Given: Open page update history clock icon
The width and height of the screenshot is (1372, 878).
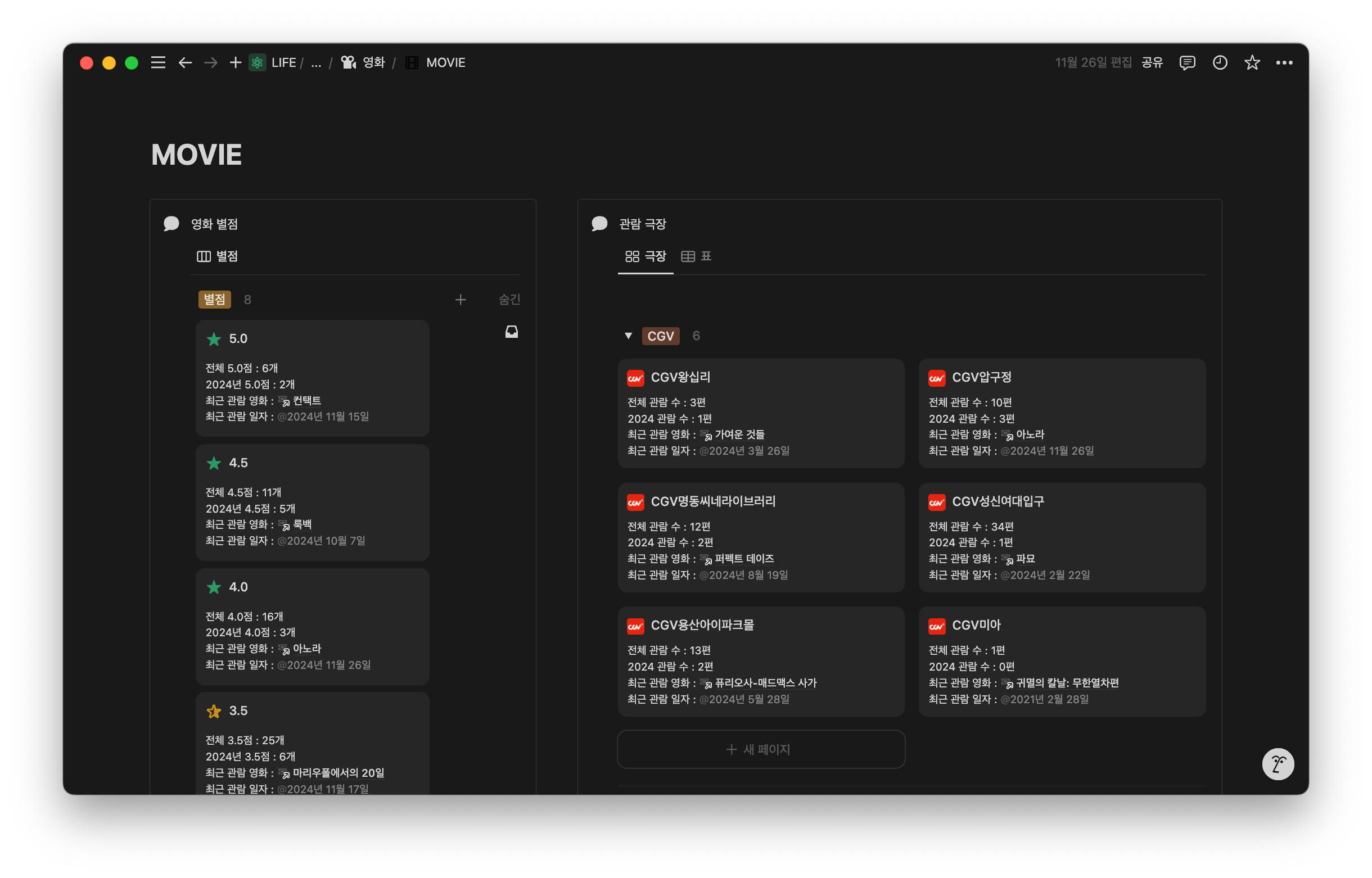Looking at the screenshot, I should 1219,63.
